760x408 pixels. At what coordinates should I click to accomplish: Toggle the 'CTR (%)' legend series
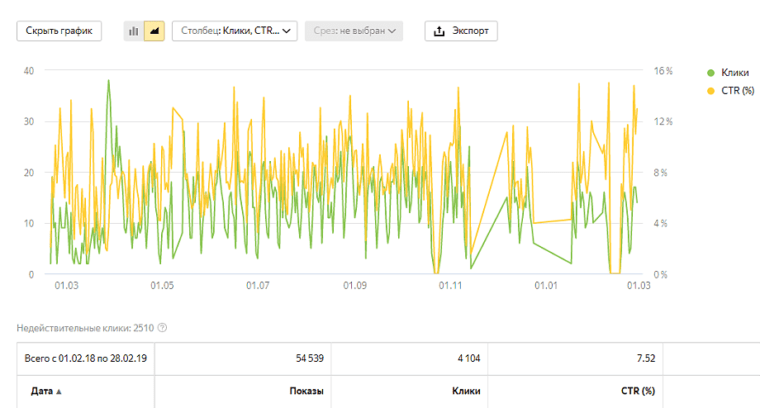click(x=730, y=91)
